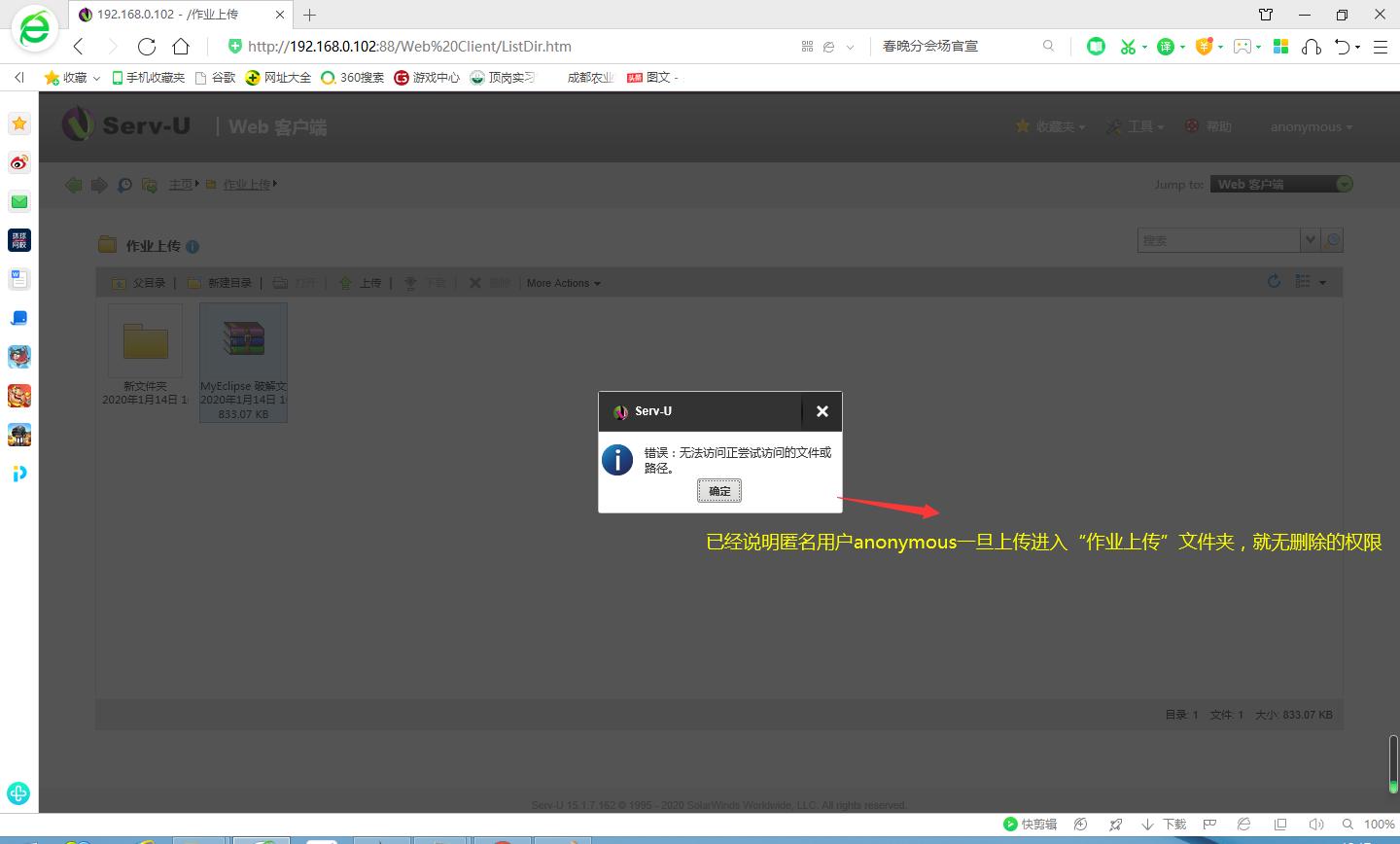Expand the undo closed tab dropdown
This screenshot has width=1400, height=844.
point(1357,47)
